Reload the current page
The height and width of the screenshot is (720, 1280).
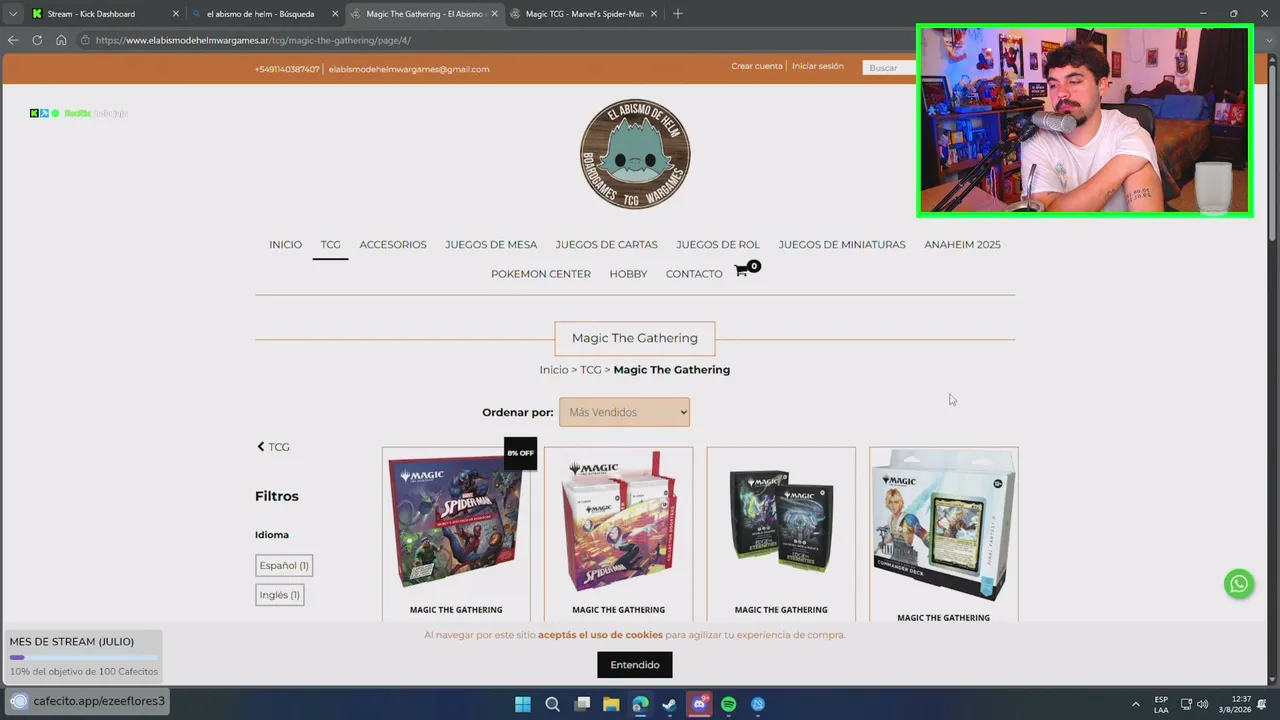[37, 40]
